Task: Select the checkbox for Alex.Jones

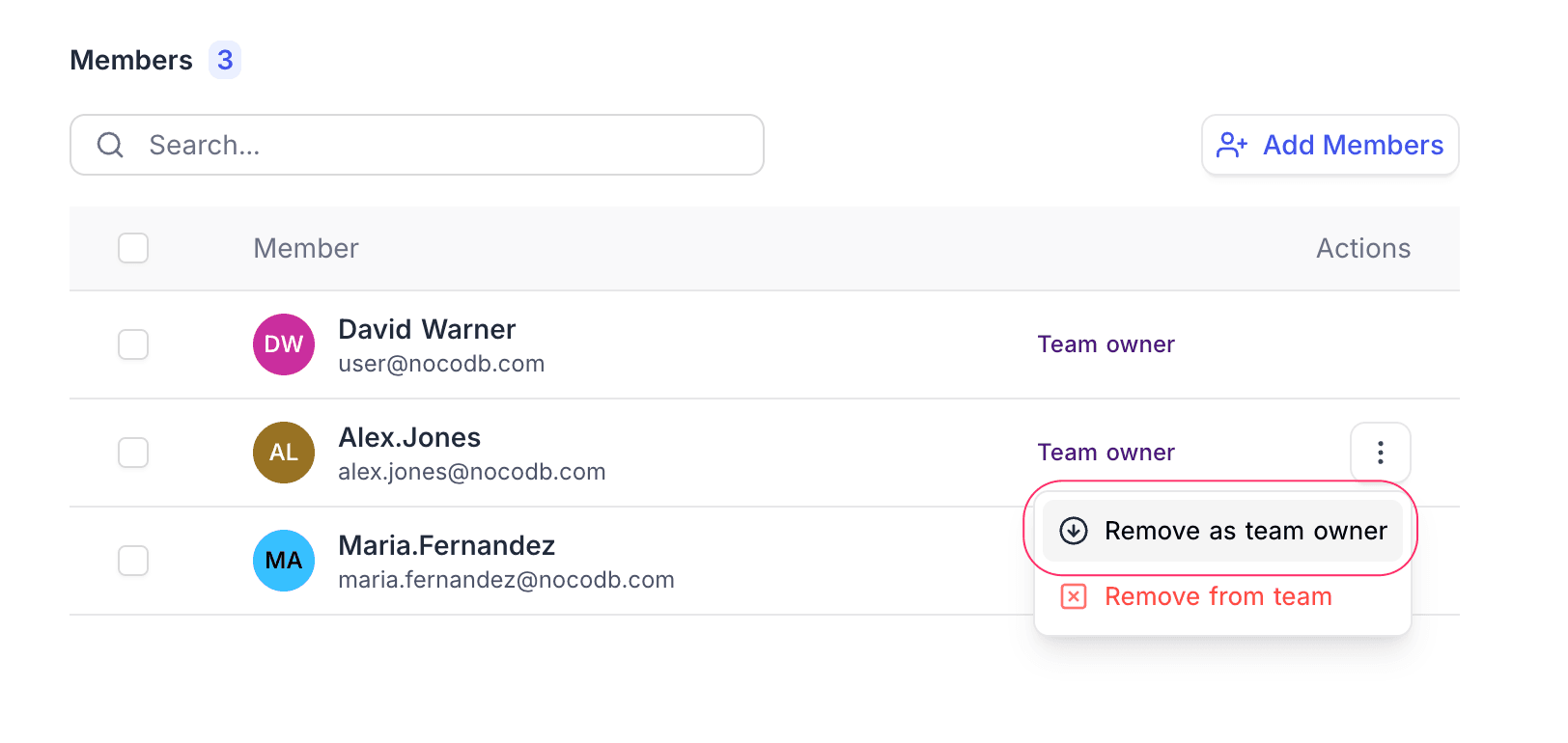Action: 132,453
